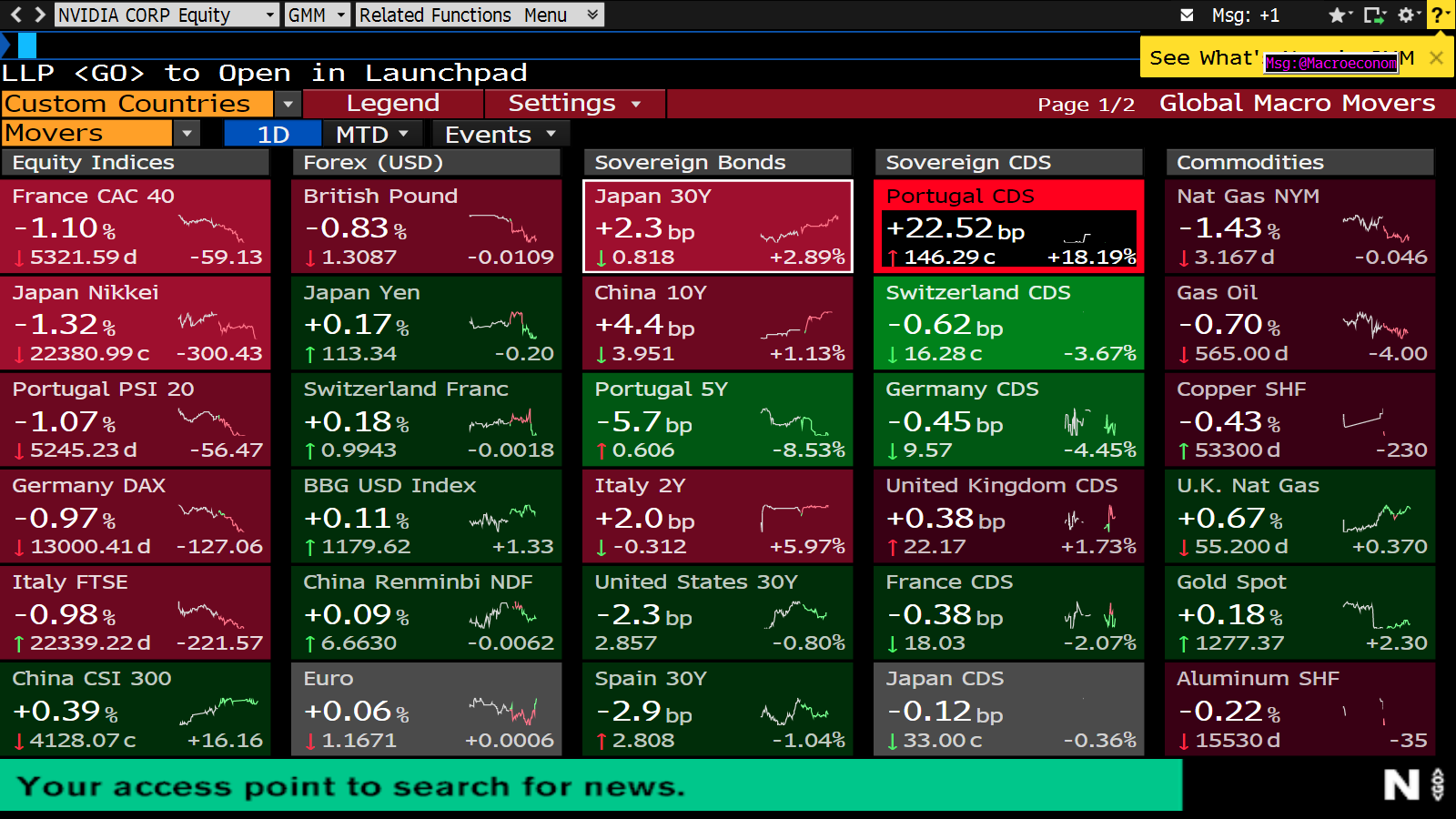The height and width of the screenshot is (819, 1456).
Task: Click the window pop-out icon
Action: pyautogui.click(x=1374, y=15)
